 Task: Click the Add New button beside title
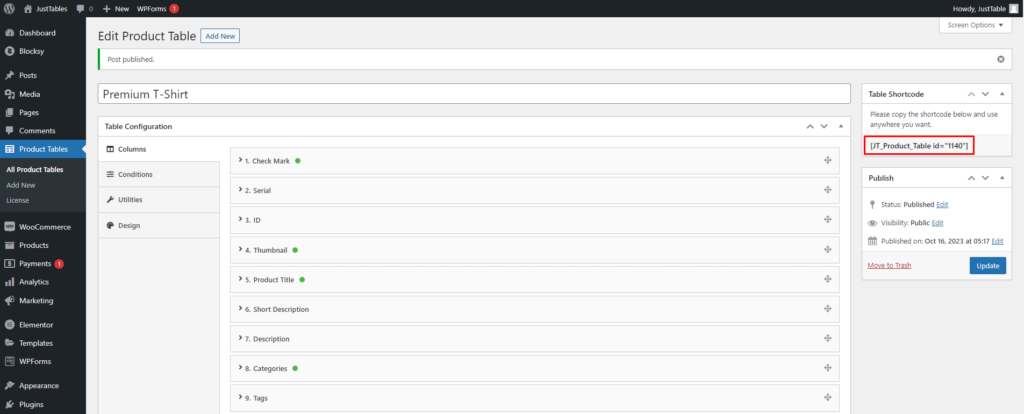click(x=220, y=36)
